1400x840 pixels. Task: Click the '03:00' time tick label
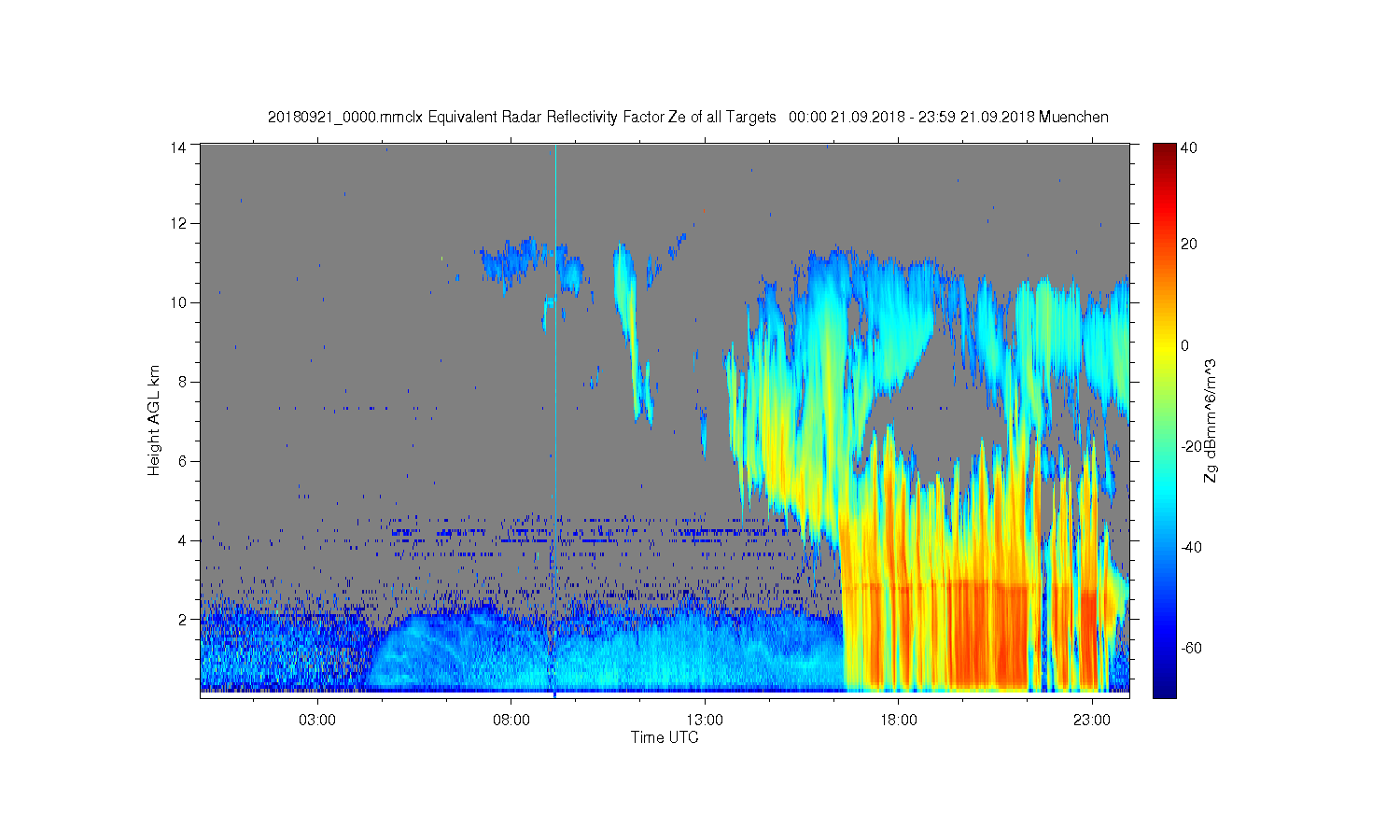(317, 721)
